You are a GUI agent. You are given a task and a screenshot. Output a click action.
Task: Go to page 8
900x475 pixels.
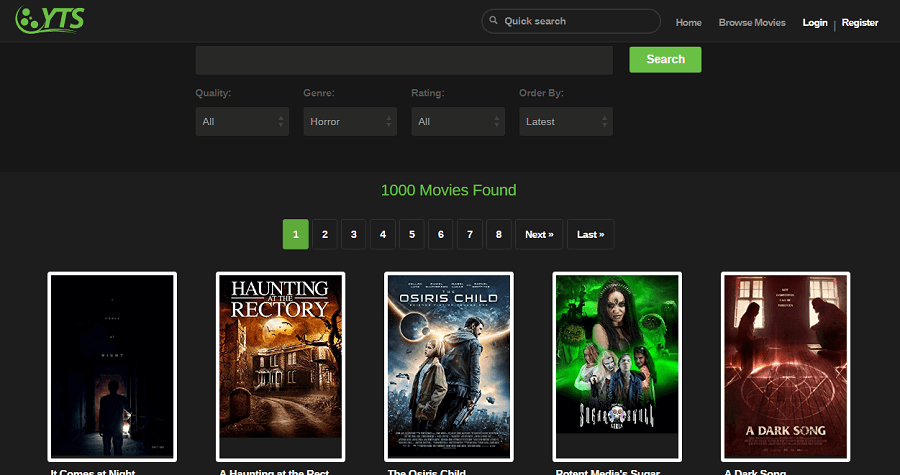point(499,234)
